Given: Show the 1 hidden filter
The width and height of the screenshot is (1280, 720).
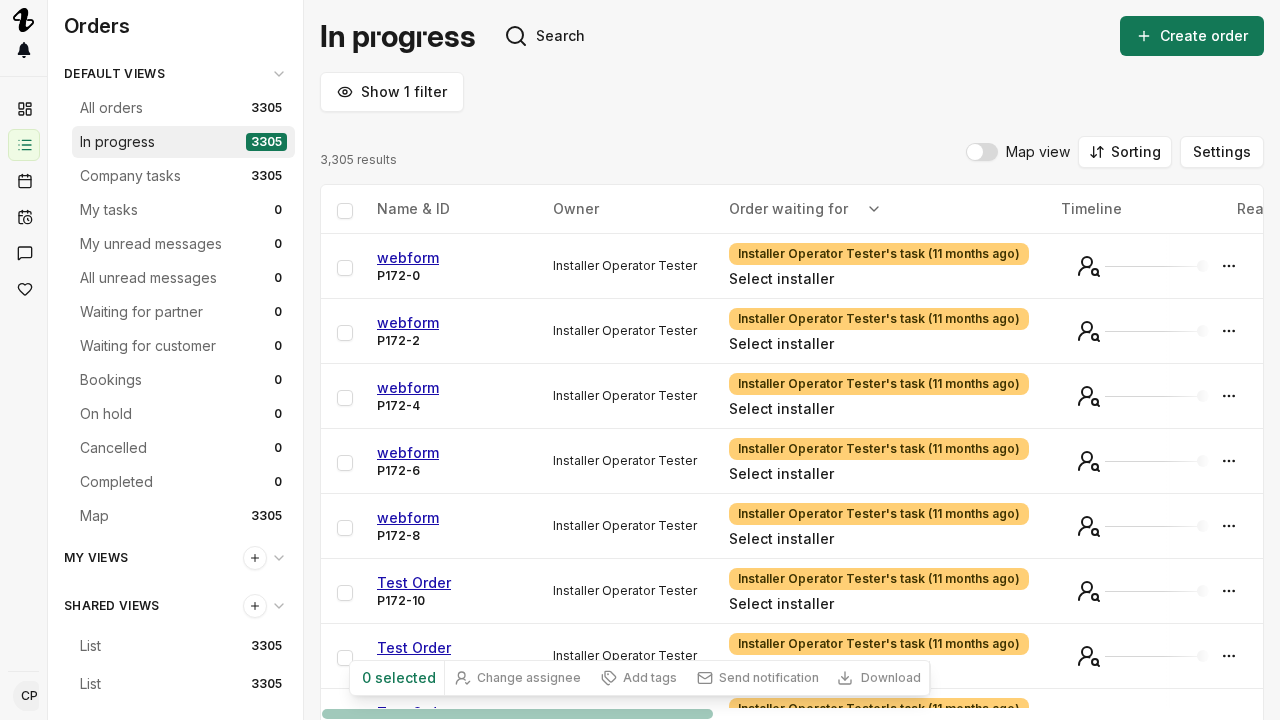Looking at the screenshot, I should pos(392,92).
